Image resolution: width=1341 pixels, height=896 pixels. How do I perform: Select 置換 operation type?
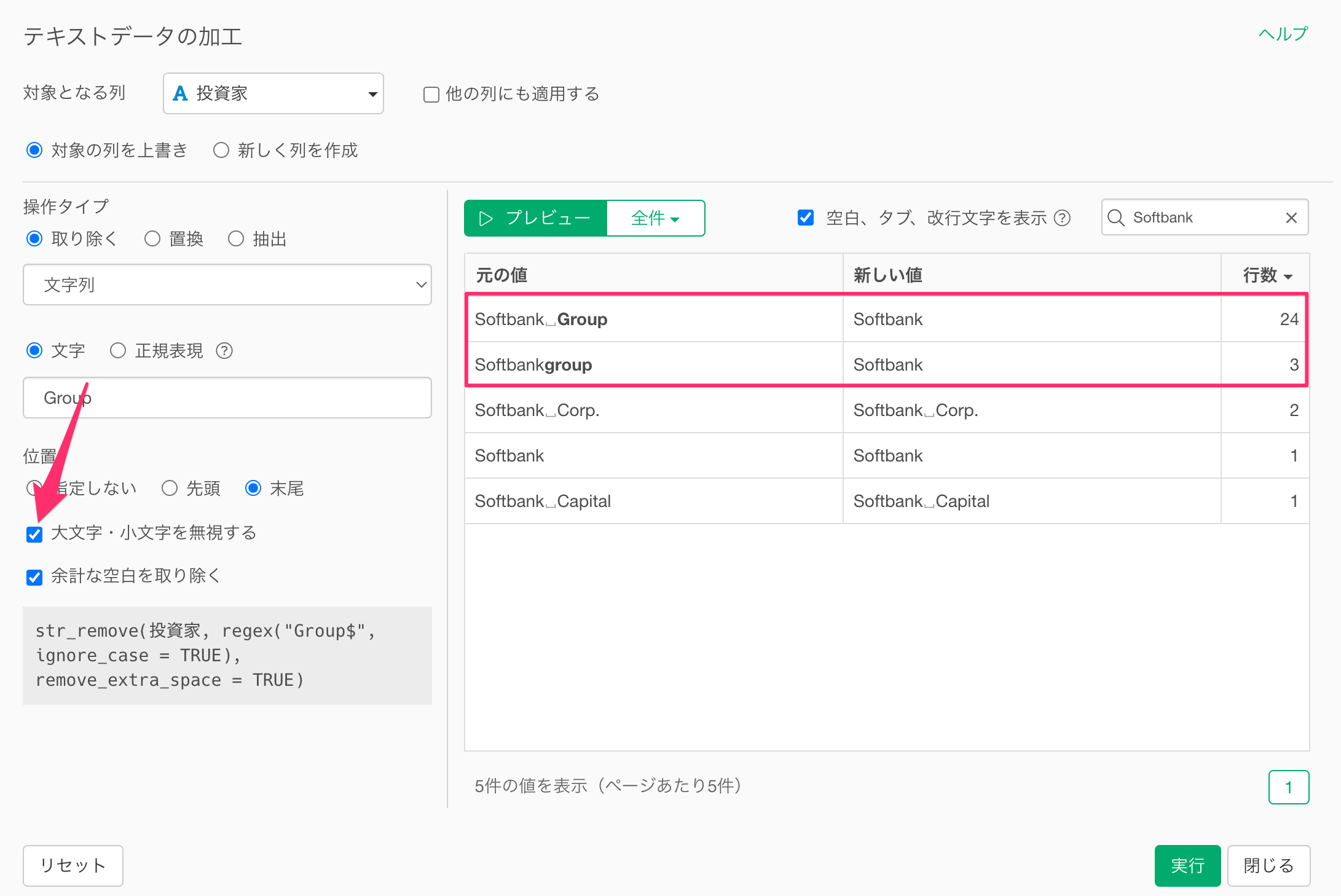152,238
